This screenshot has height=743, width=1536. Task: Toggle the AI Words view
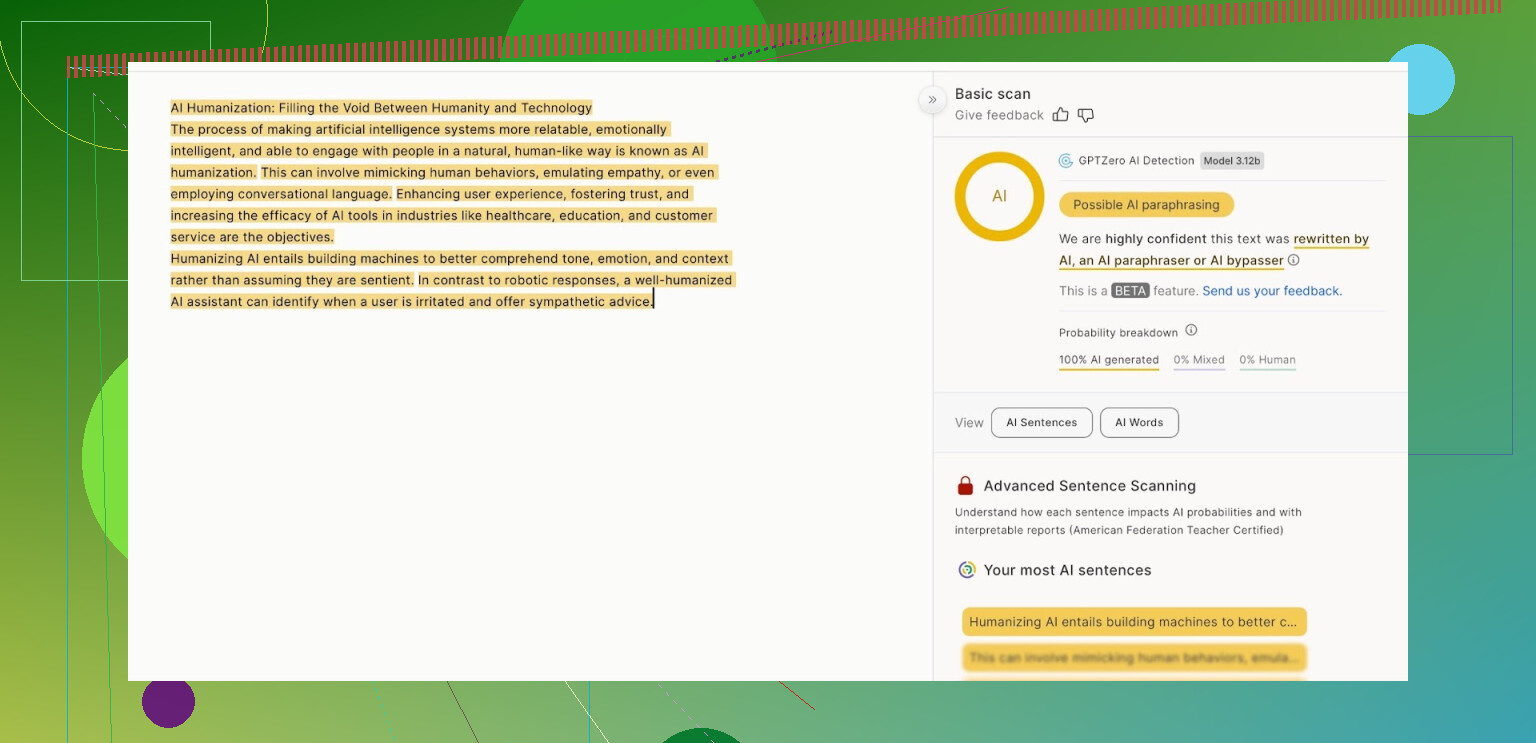(x=1139, y=423)
